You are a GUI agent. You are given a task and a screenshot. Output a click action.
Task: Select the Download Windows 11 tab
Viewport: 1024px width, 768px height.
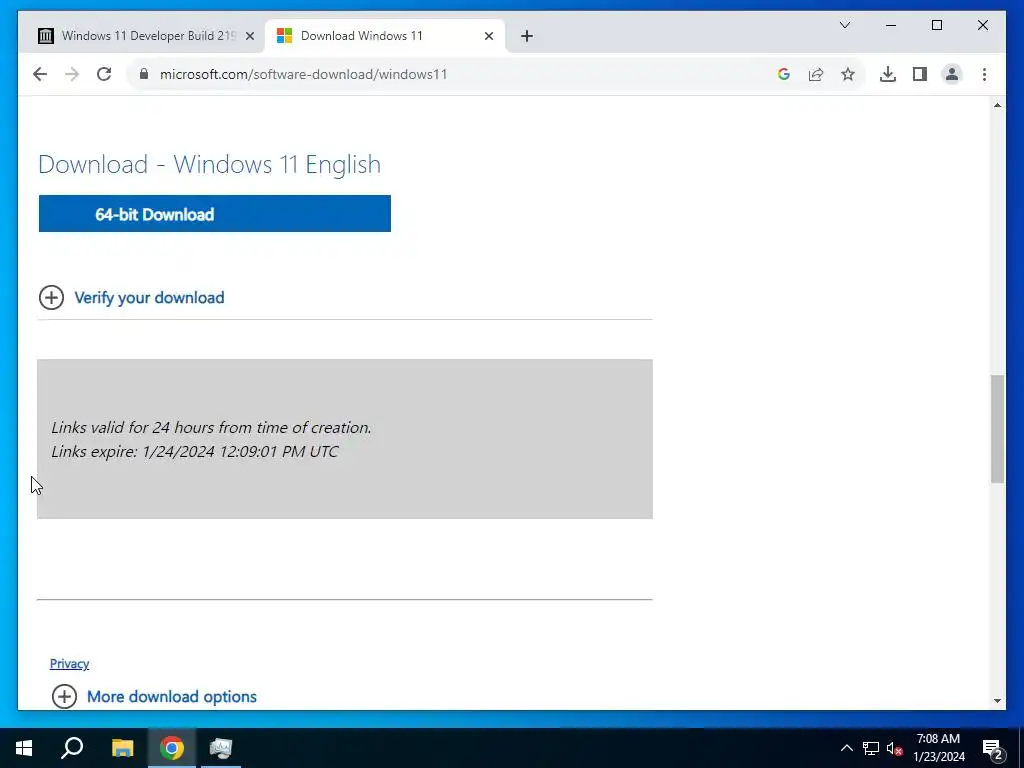click(384, 36)
